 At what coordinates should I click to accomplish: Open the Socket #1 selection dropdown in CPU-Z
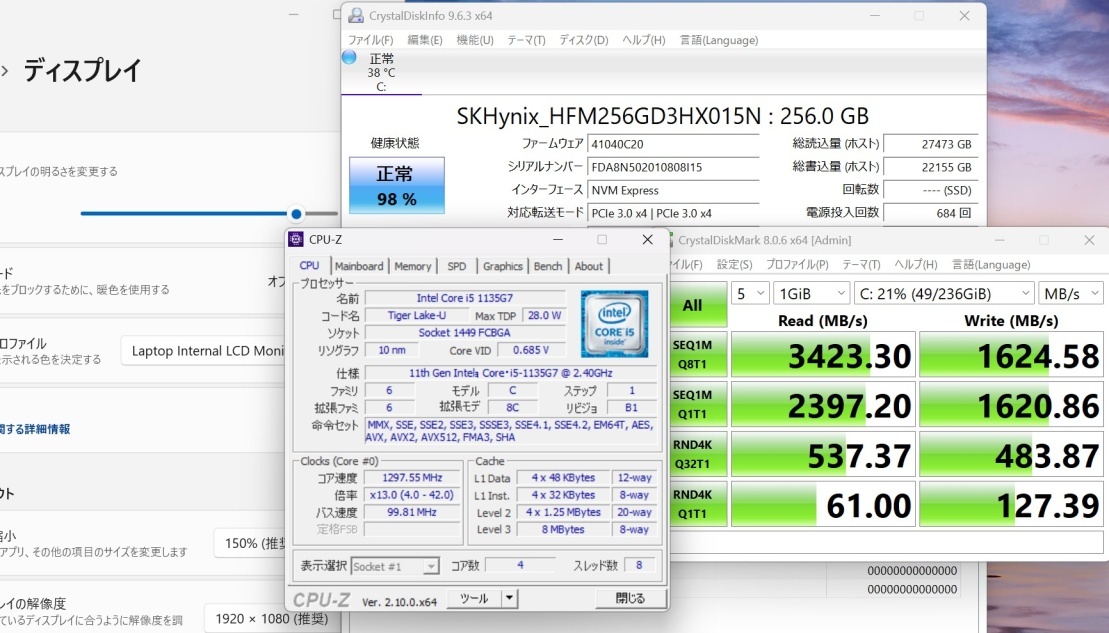395,567
